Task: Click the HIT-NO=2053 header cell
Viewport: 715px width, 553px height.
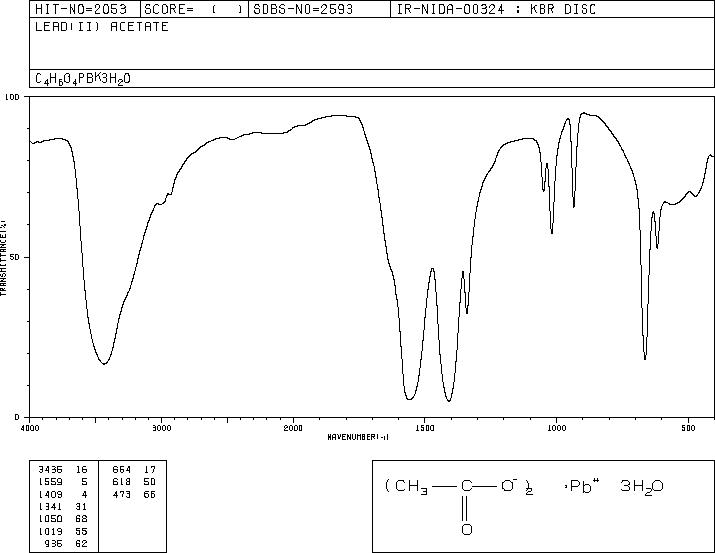Action: pyautogui.click(x=81, y=9)
